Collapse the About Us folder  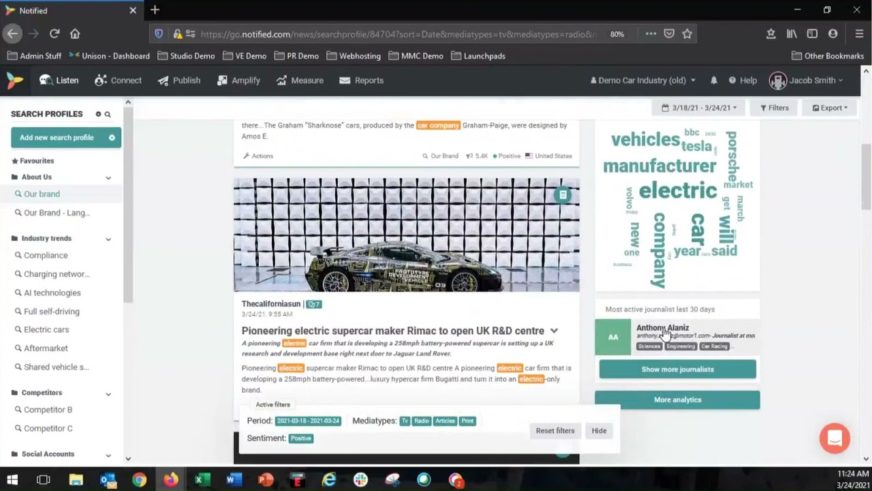[x=108, y=177]
